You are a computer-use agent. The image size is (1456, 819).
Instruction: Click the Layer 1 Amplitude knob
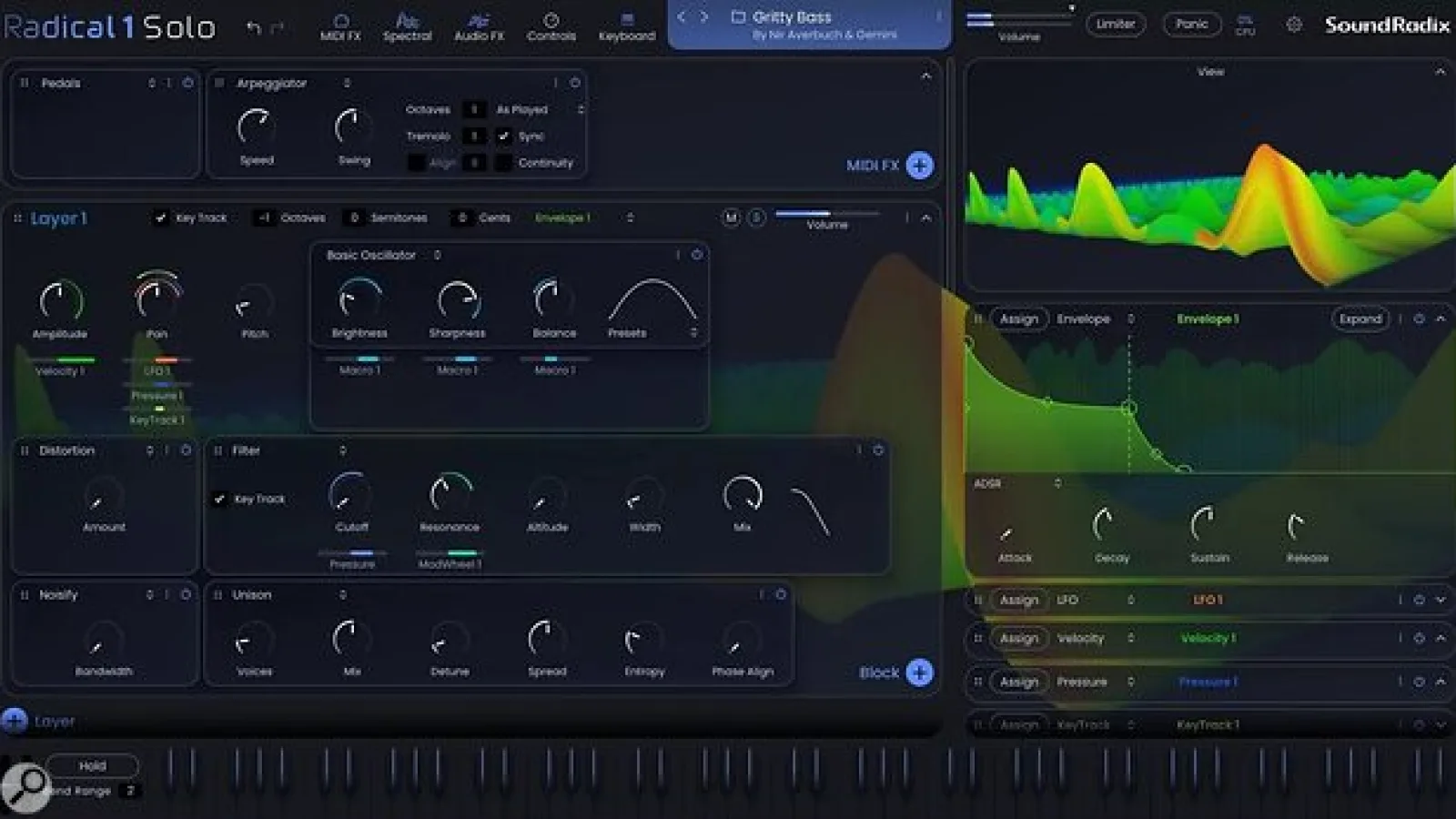coord(61,300)
